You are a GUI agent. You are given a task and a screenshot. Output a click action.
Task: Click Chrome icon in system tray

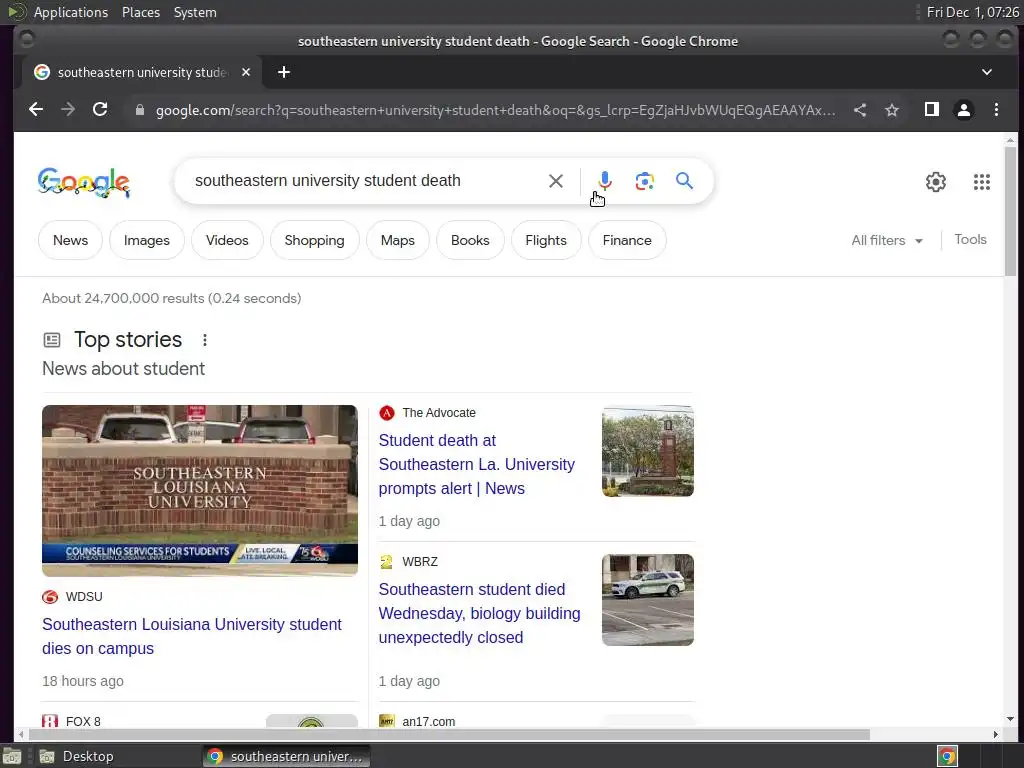pyautogui.click(x=947, y=756)
